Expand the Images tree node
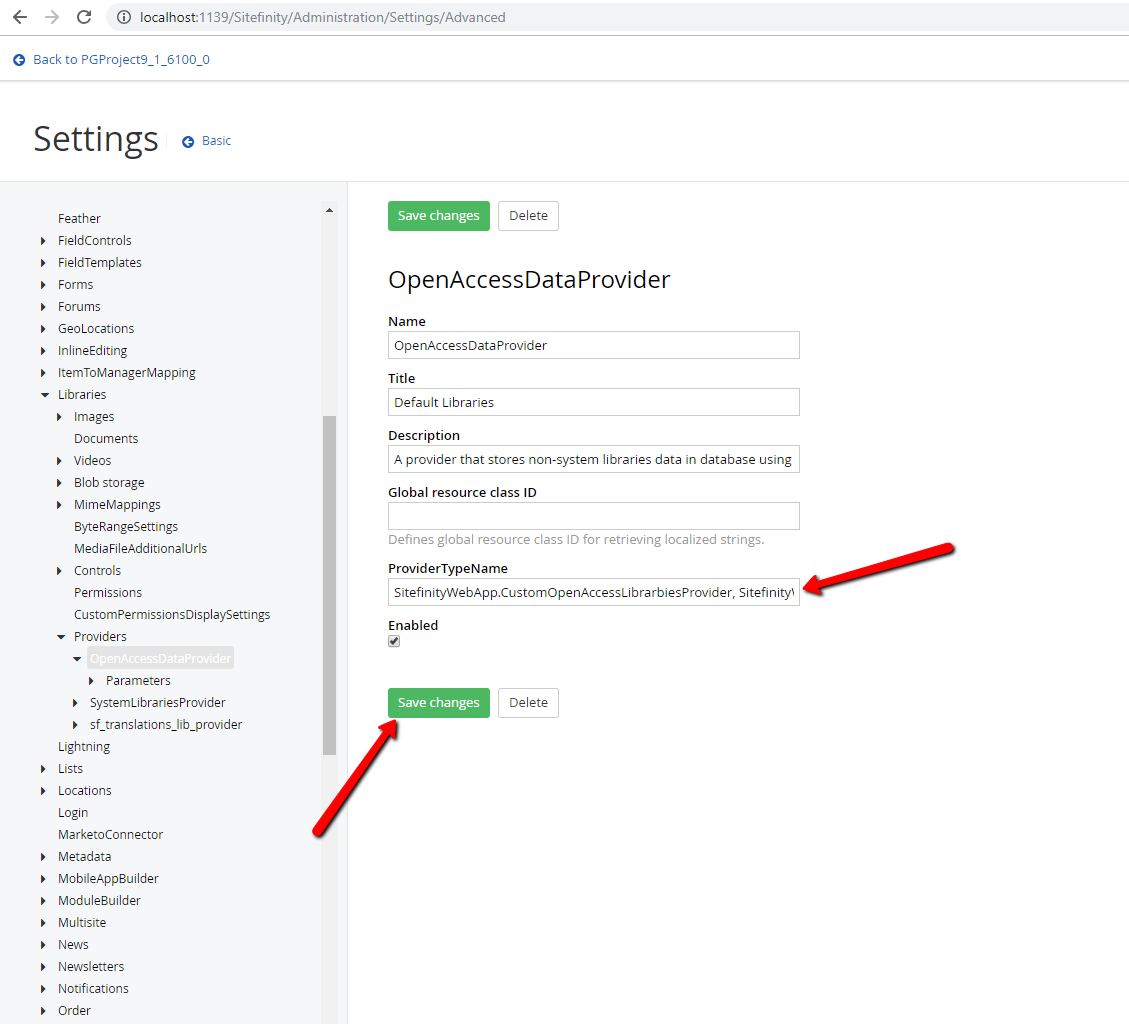1129x1024 pixels. tap(59, 417)
